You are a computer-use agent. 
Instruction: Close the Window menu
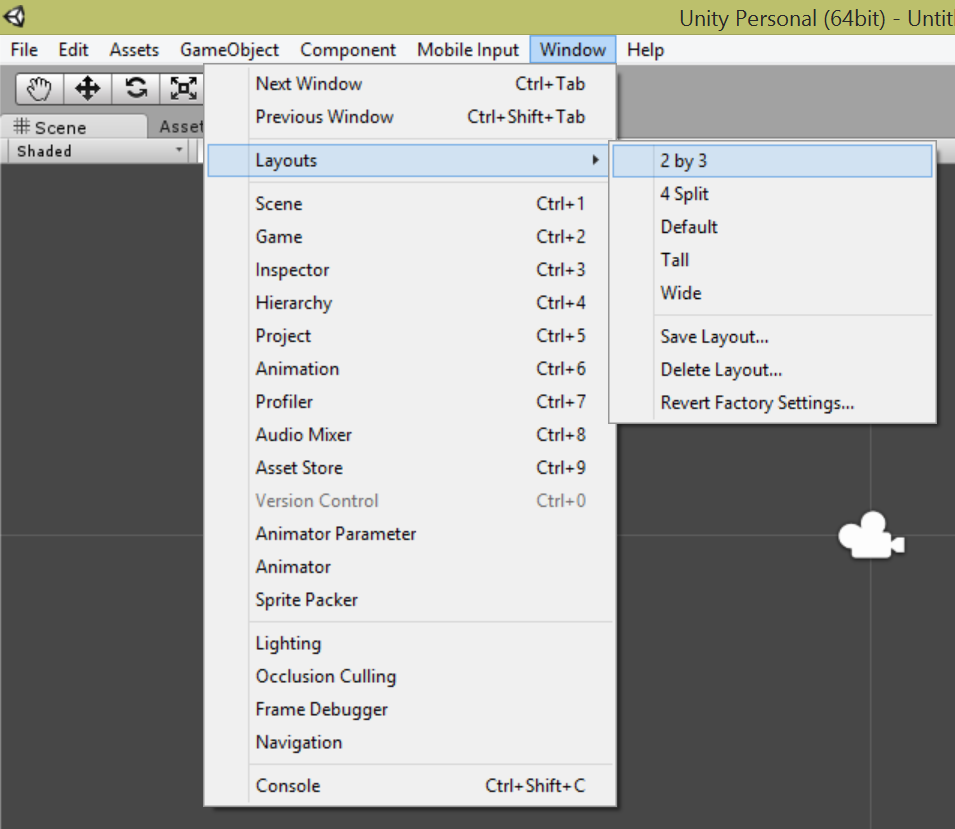pos(573,49)
